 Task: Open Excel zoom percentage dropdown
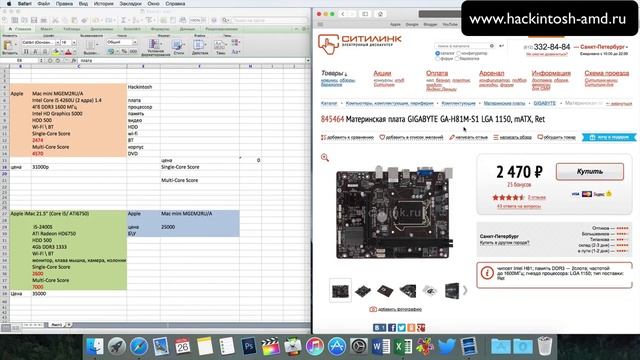(203, 20)
